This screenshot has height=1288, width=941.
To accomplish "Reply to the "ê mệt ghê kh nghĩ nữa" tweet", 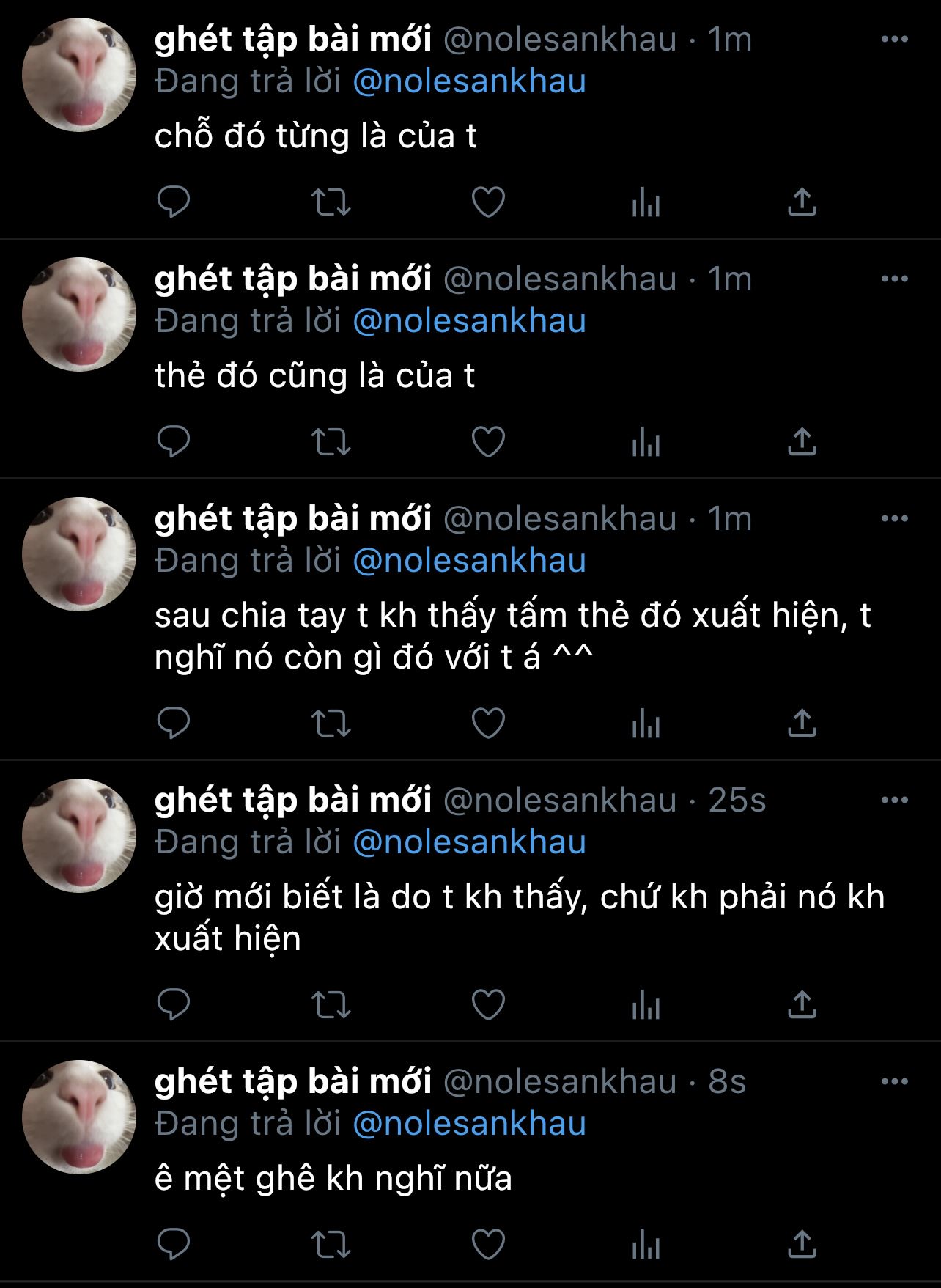I will [x=174, y=1244].
